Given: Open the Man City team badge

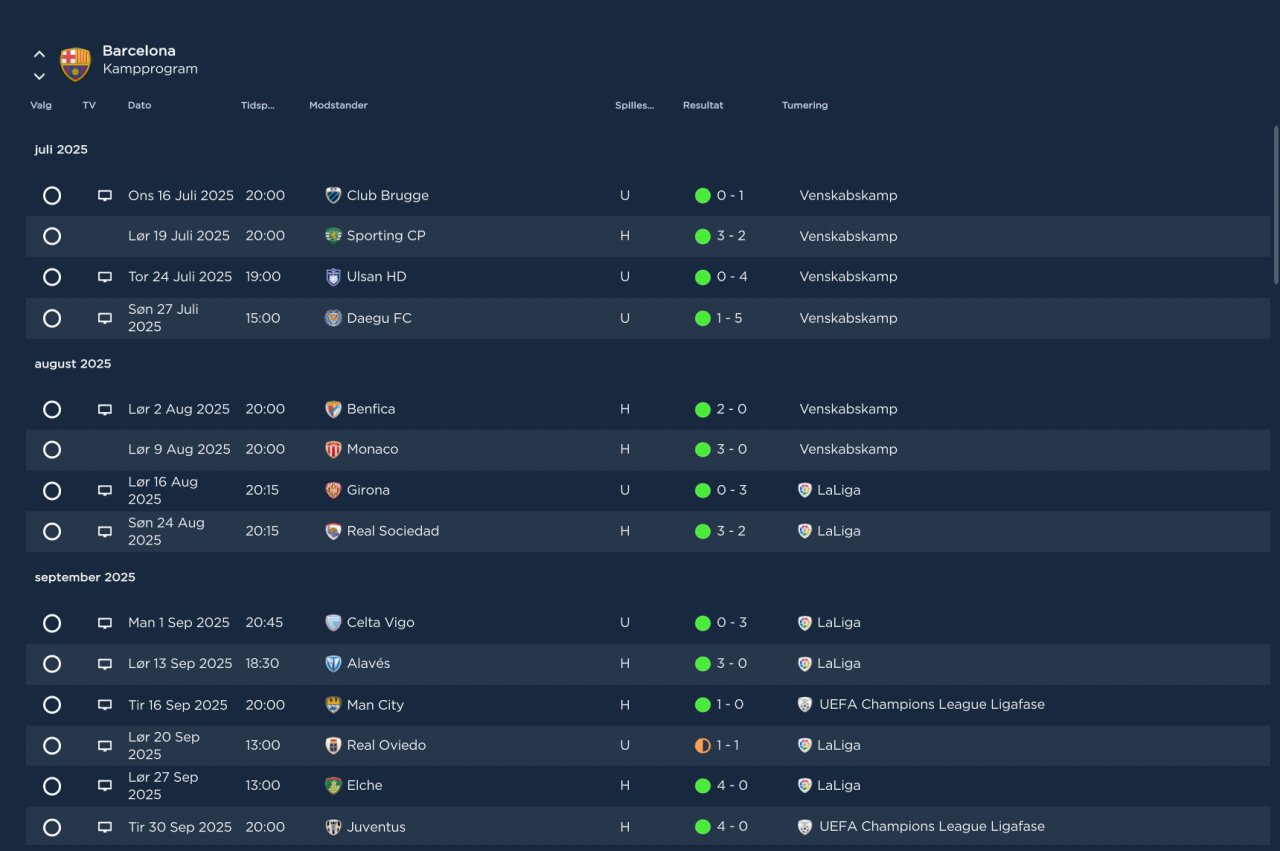Looking at the screenshot, I should 334,705.
